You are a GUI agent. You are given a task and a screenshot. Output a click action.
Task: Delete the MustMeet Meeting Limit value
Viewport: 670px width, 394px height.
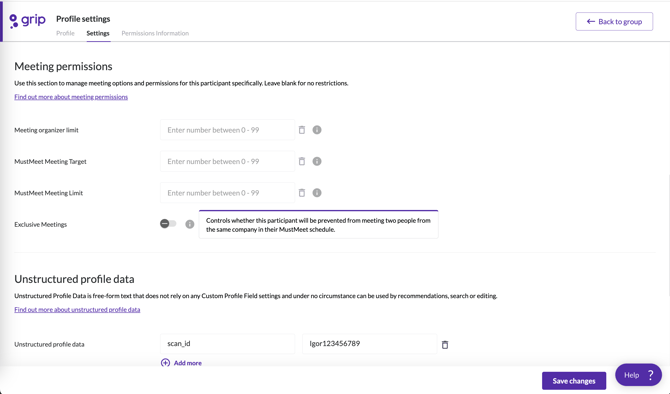(x=302, y=193)
